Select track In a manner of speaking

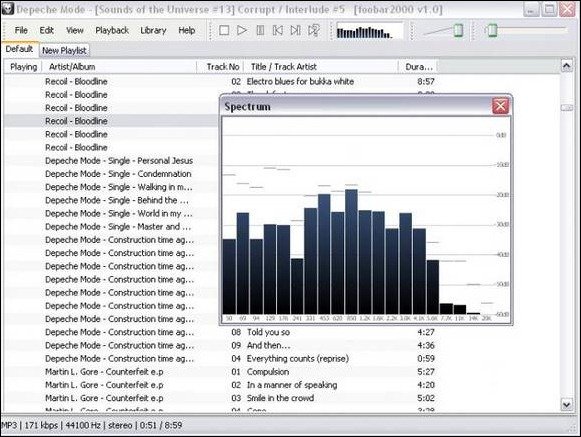pos(292,385)
